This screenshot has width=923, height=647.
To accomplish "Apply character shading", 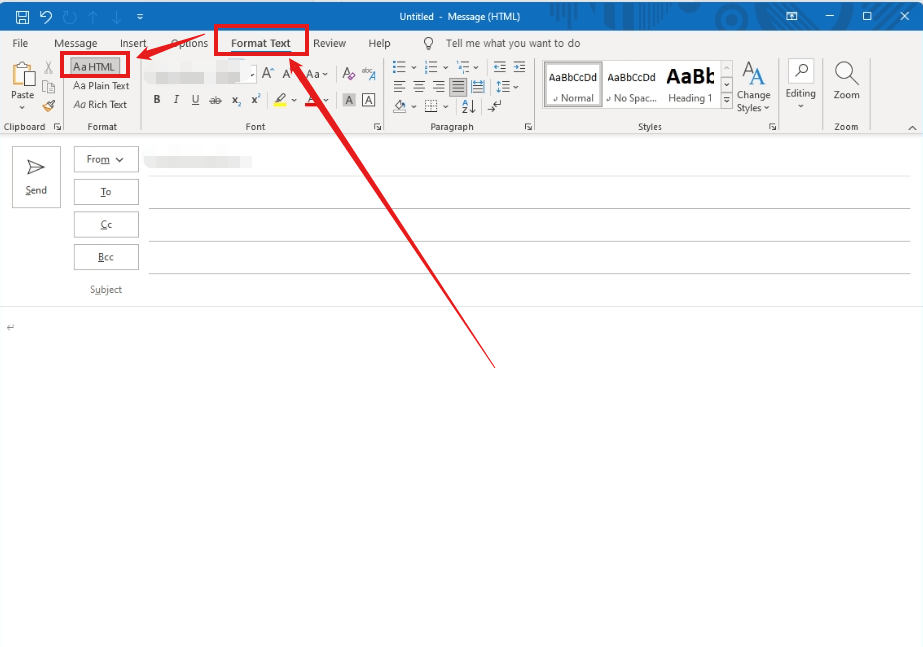I will pyautogui.click(x=349, y=99).
